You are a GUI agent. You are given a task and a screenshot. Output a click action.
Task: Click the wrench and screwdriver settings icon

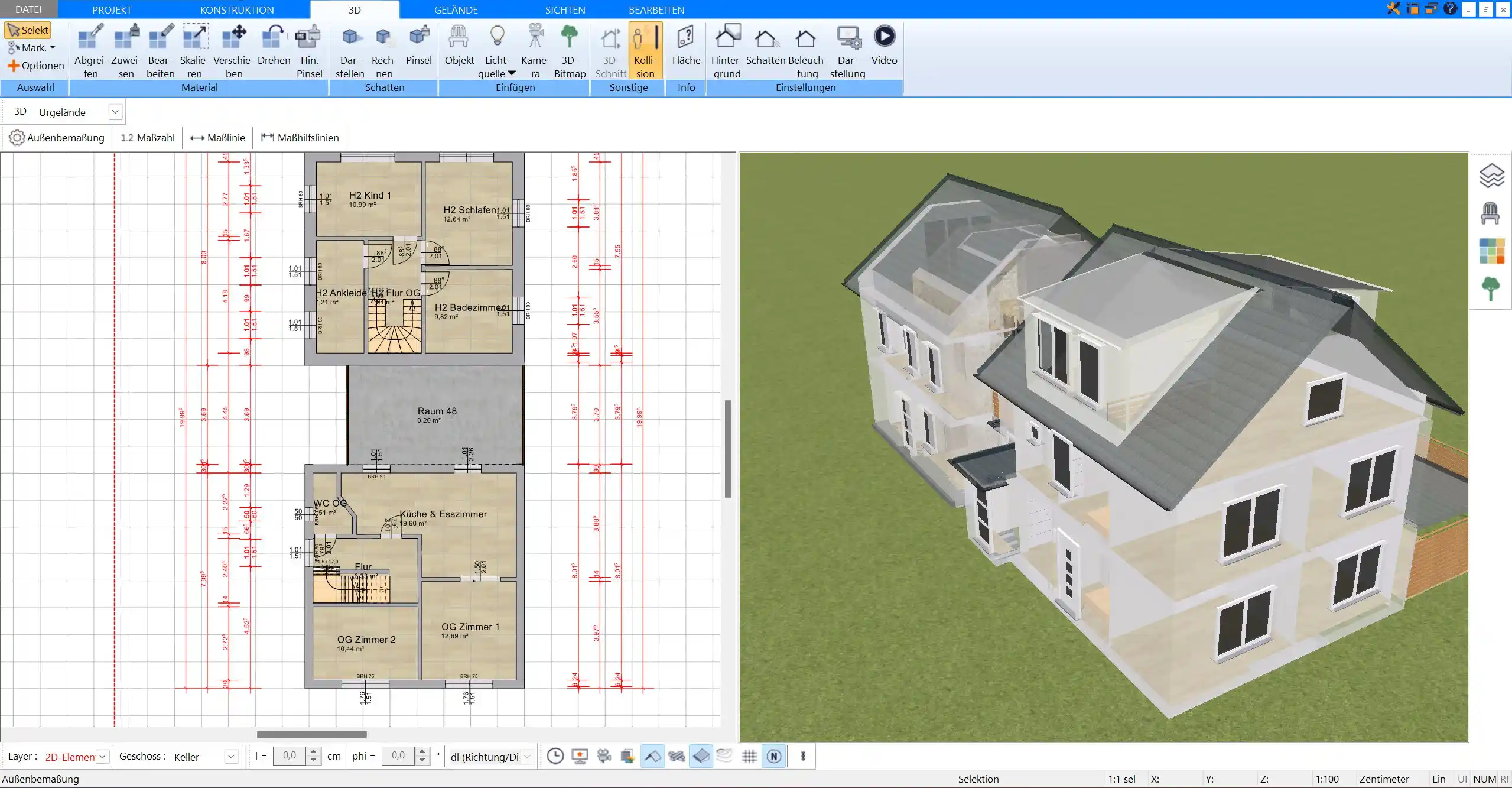[x=1394, y=8]
